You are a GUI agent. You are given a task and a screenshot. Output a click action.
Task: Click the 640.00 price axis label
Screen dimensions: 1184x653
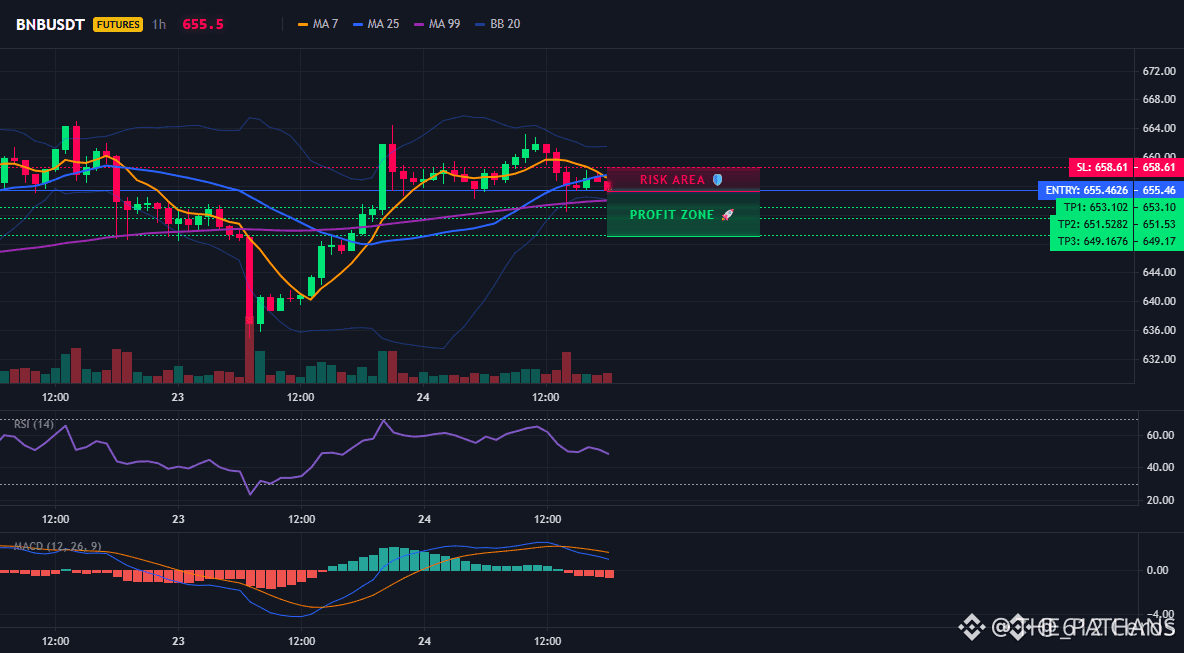point(1159,301)
